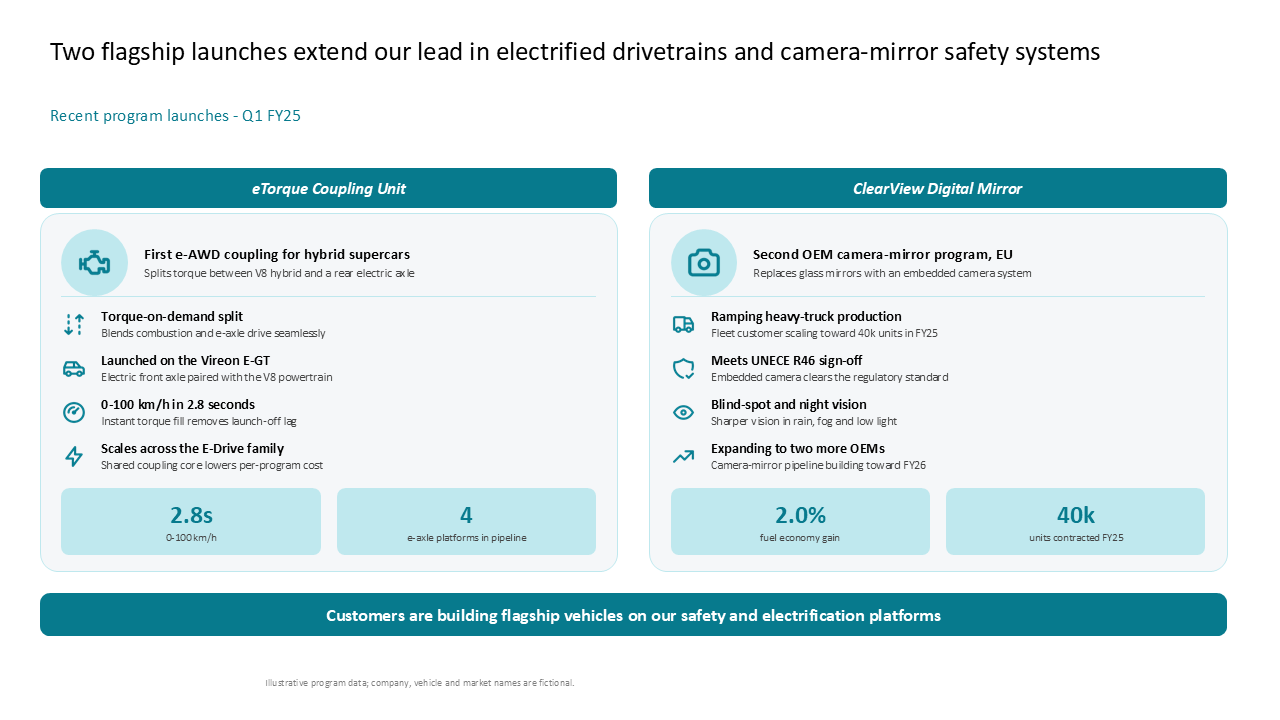Click 'First e-AWD coupling for hybrid supercars'
This screenshot has height=720, width=1280.
tap(277, 255)
